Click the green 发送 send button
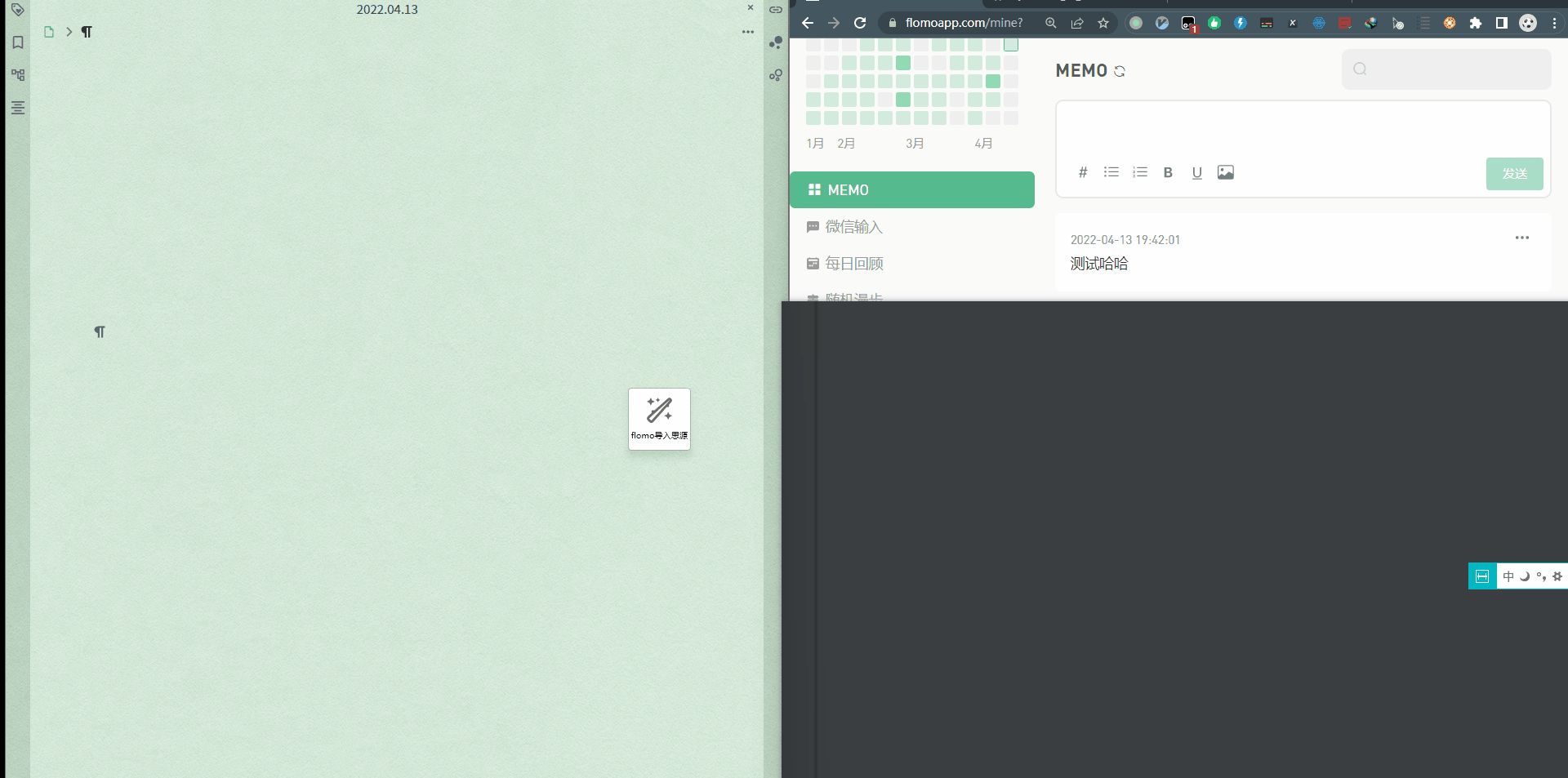1568x778 pixels. pos(1515,174)
